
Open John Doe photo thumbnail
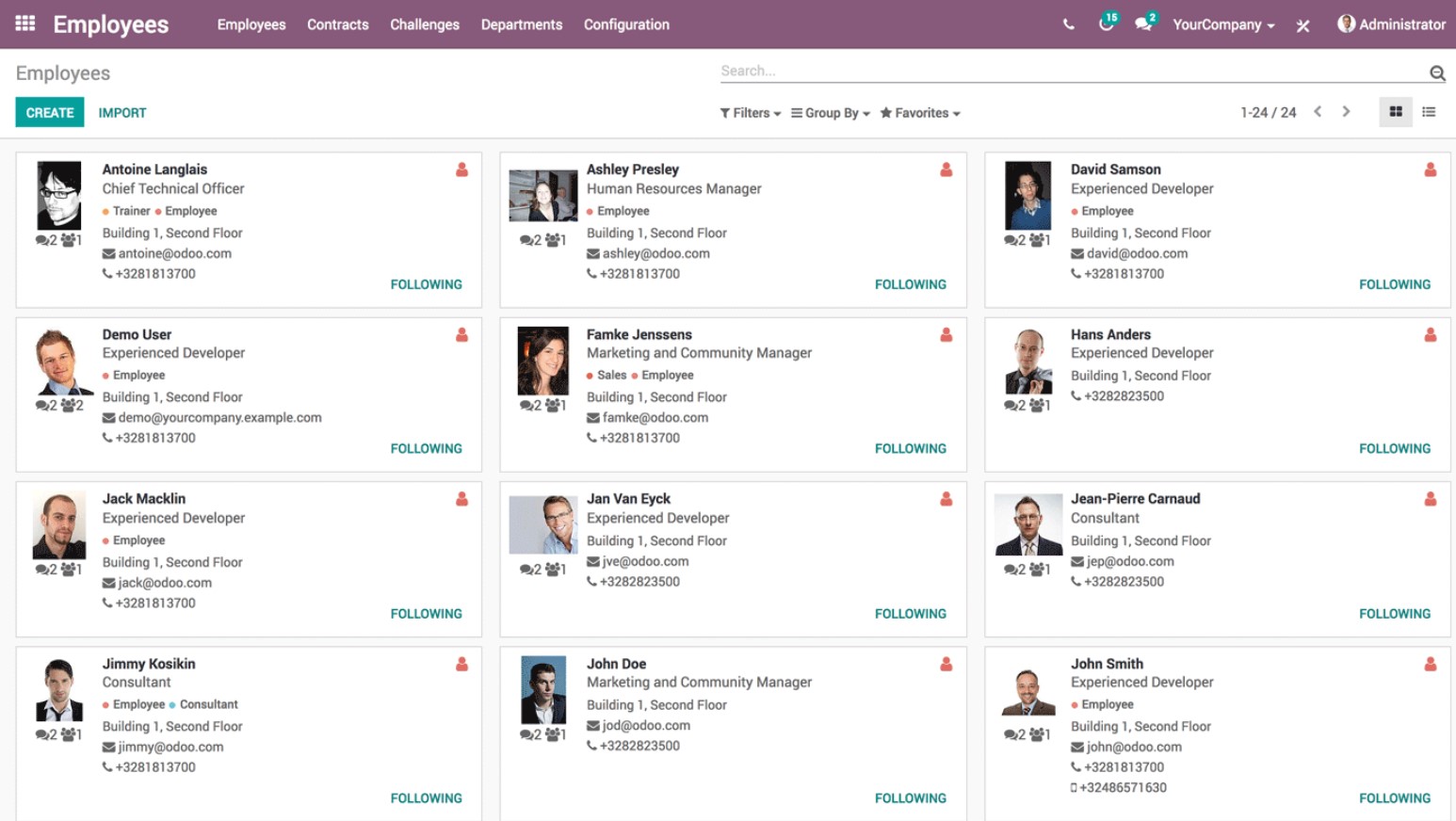543,690
